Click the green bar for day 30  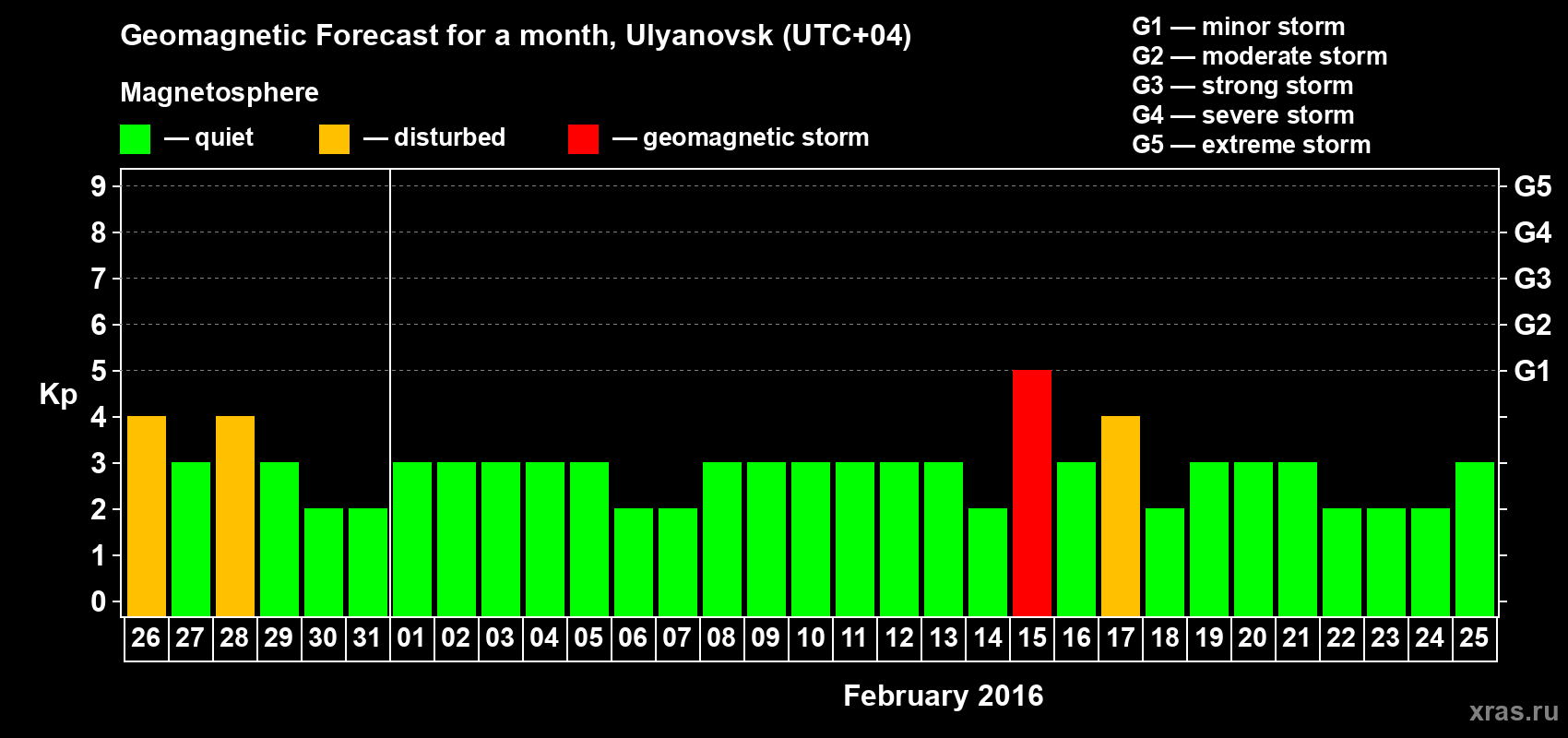point(324,562)
